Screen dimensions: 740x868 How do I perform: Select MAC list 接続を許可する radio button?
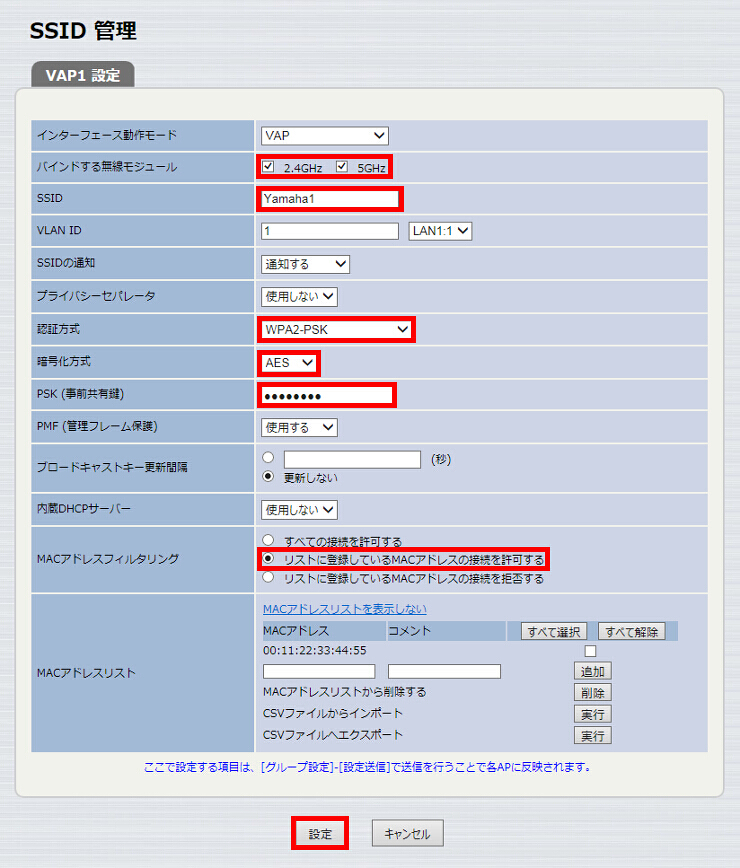pyautogui.click(x=268, y=559)
